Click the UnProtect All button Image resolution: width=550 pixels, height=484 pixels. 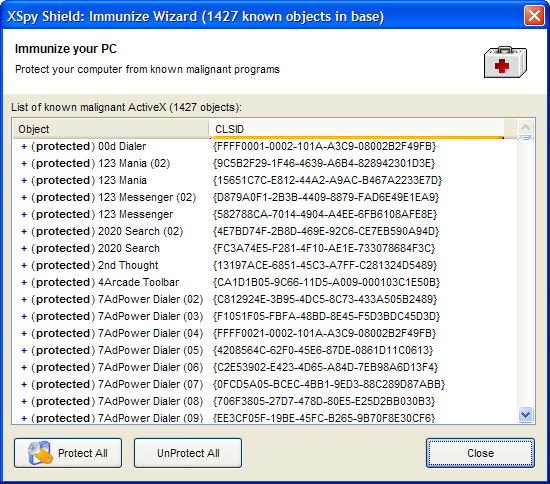(188, 453)
